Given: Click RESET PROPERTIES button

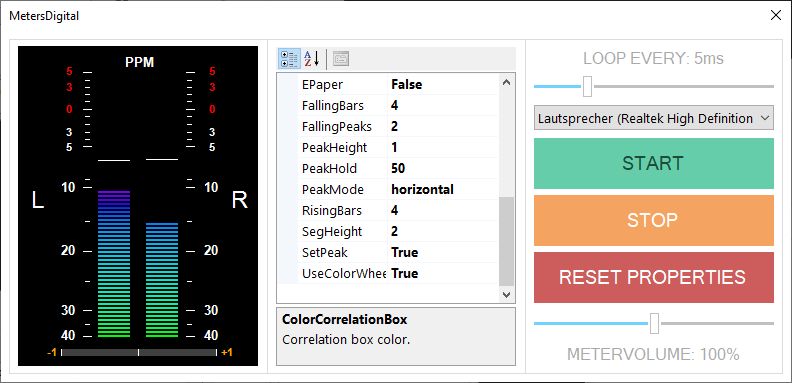Looking at the screenshot, I should click(654, 277).
